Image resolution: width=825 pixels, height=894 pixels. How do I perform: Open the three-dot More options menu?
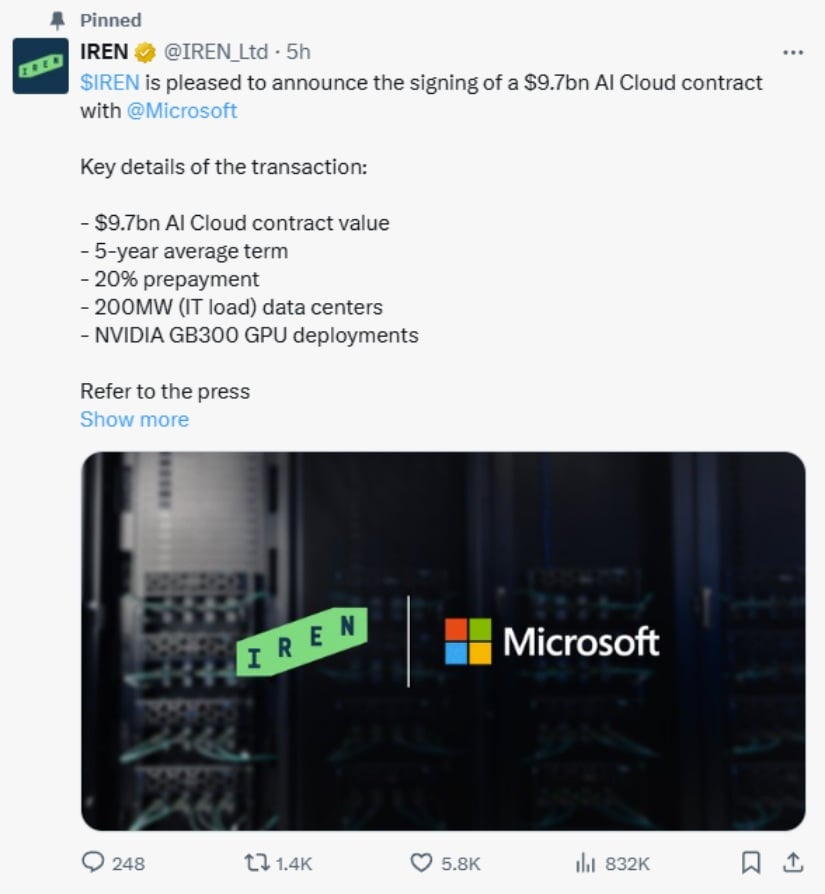coord(792,53)
